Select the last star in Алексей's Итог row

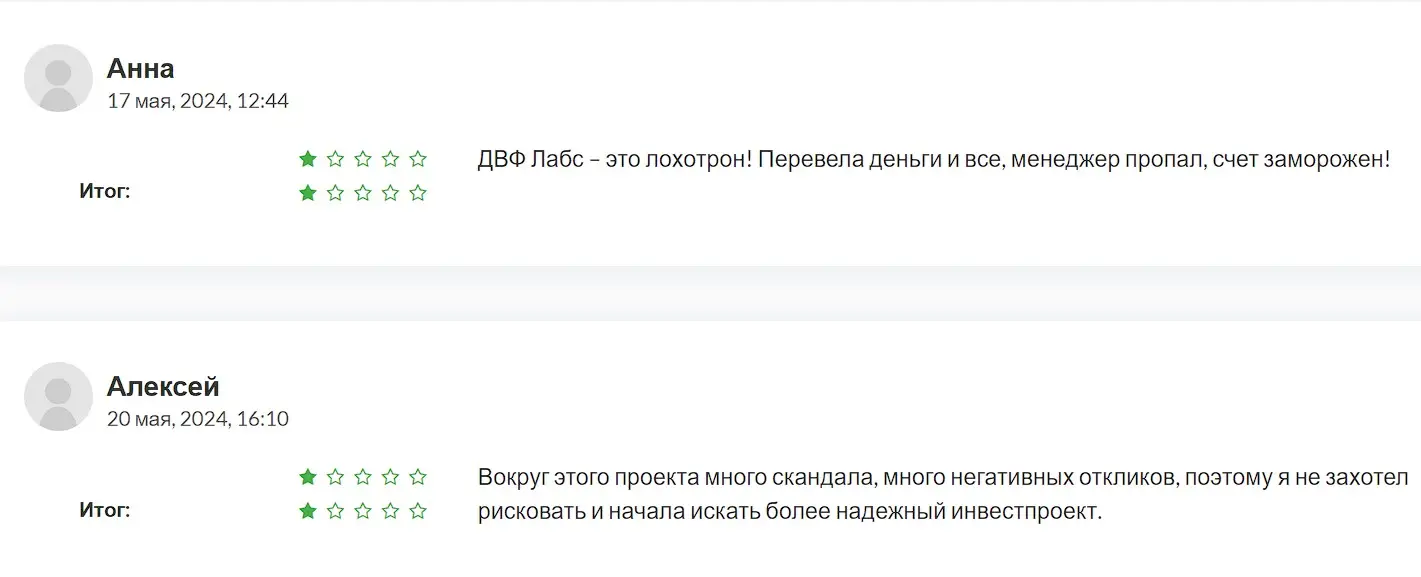[419, 510]
